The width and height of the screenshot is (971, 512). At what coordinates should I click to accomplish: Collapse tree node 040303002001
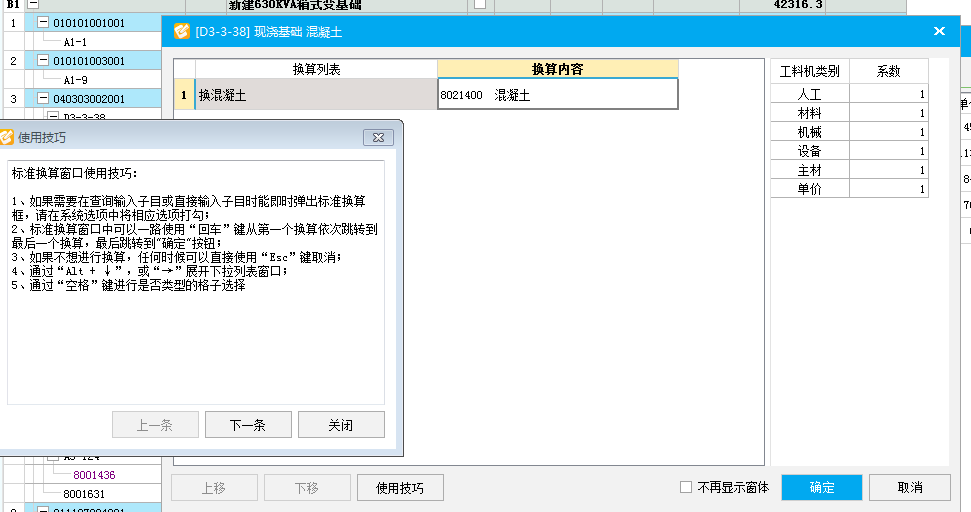point(43,98)
